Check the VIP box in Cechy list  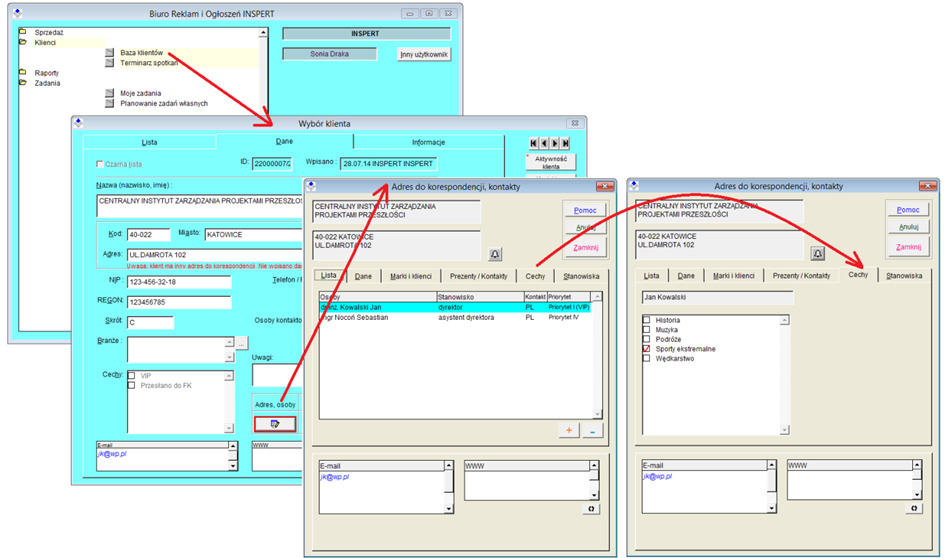click(131, 375)
